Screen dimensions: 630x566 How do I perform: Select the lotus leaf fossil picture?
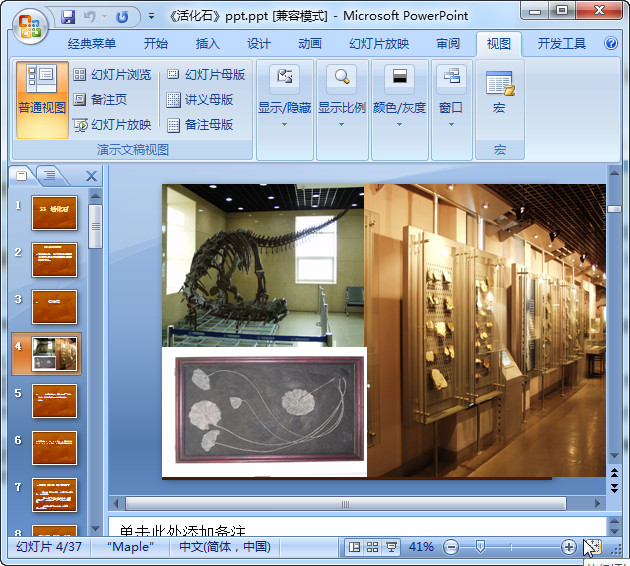[264, 412]
